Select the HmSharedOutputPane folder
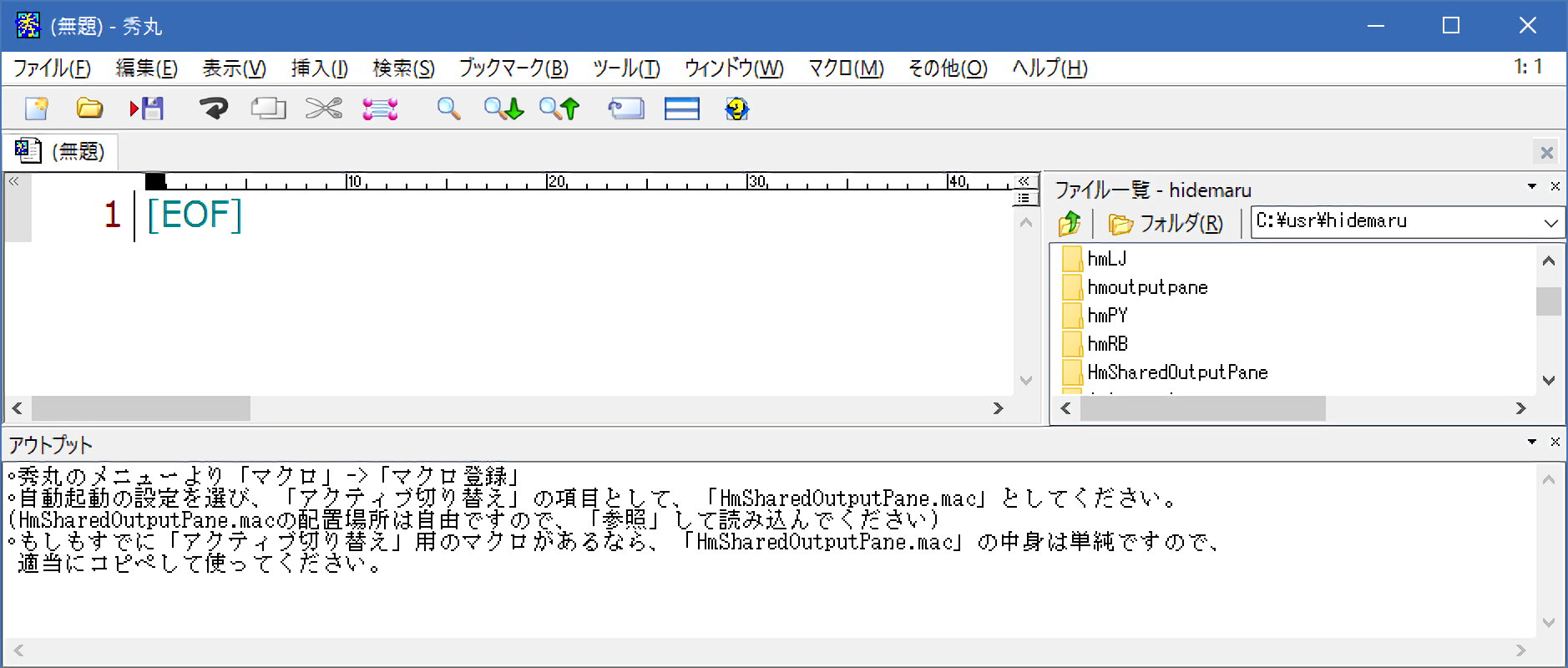1568x668 pixels. 1176,372
